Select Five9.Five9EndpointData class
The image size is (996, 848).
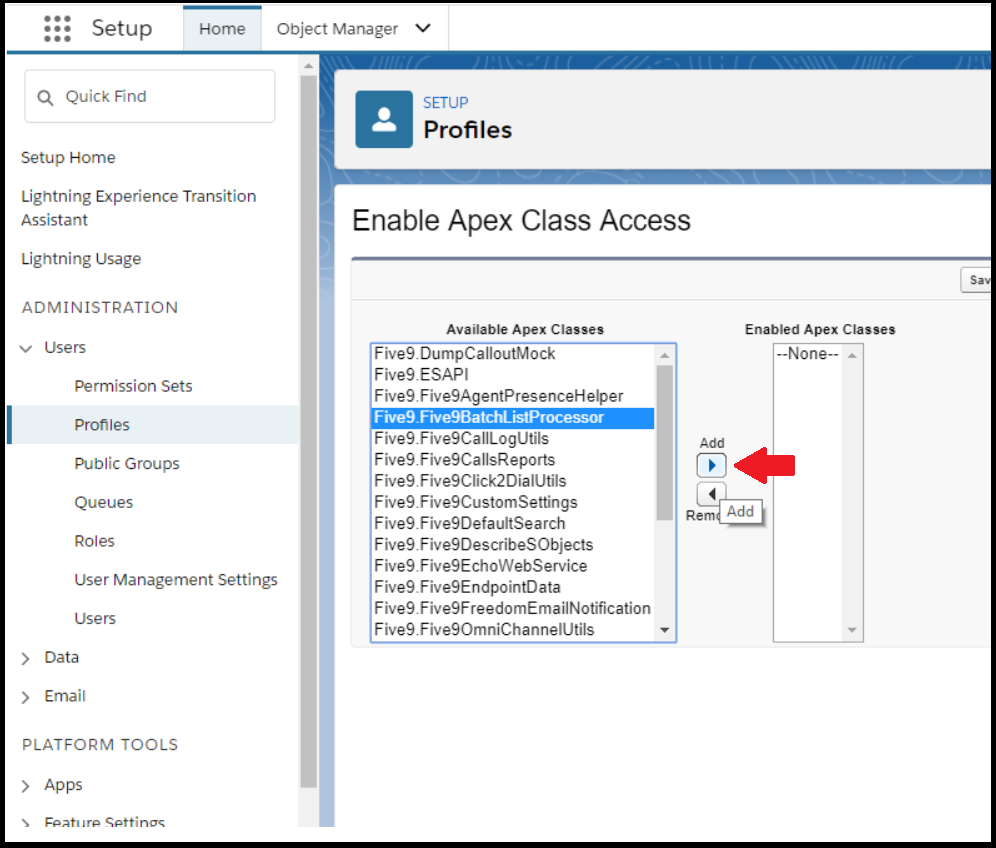coord(513,588)
